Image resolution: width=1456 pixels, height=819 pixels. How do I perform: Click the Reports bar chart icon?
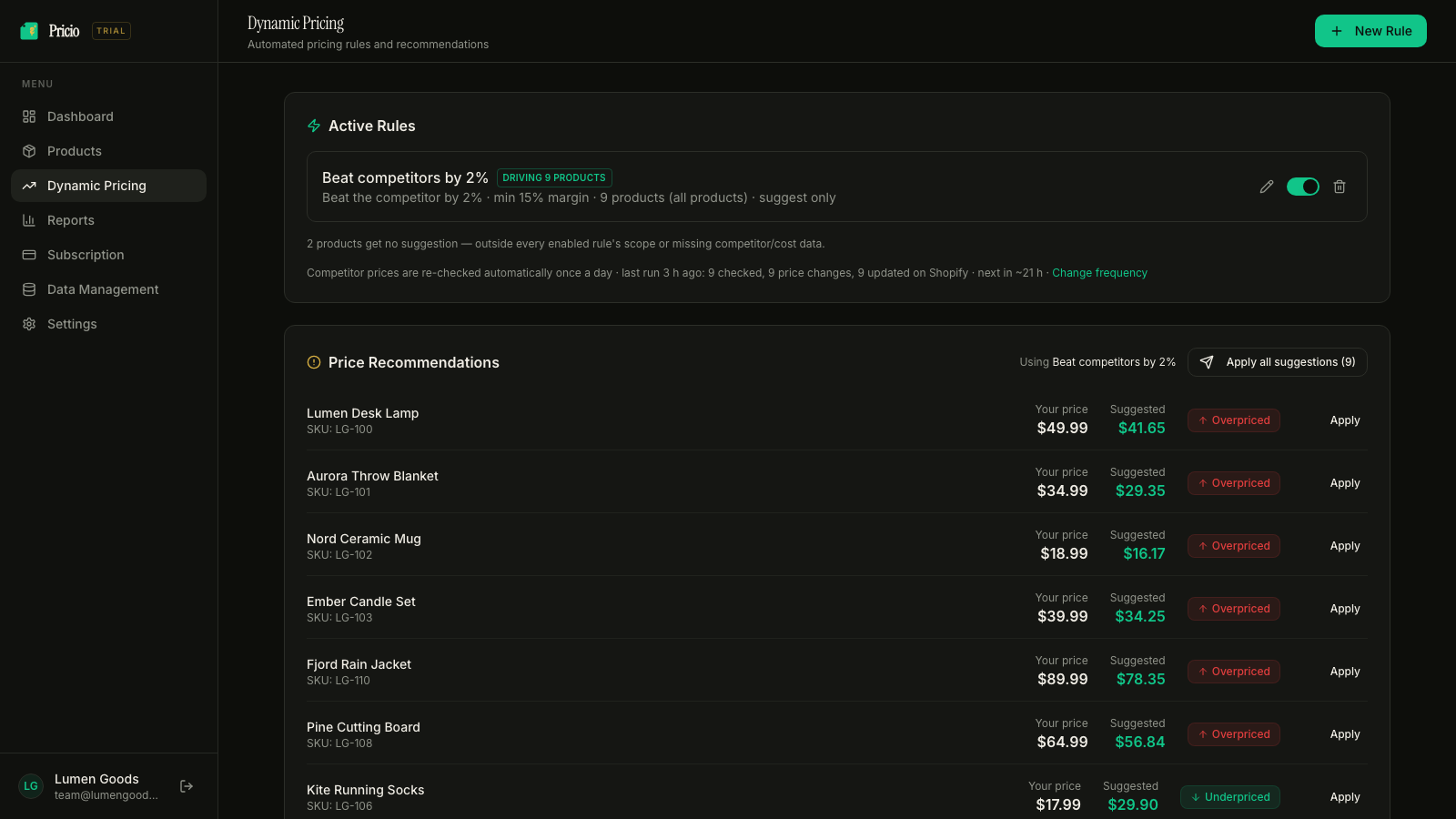pos(29,220)
